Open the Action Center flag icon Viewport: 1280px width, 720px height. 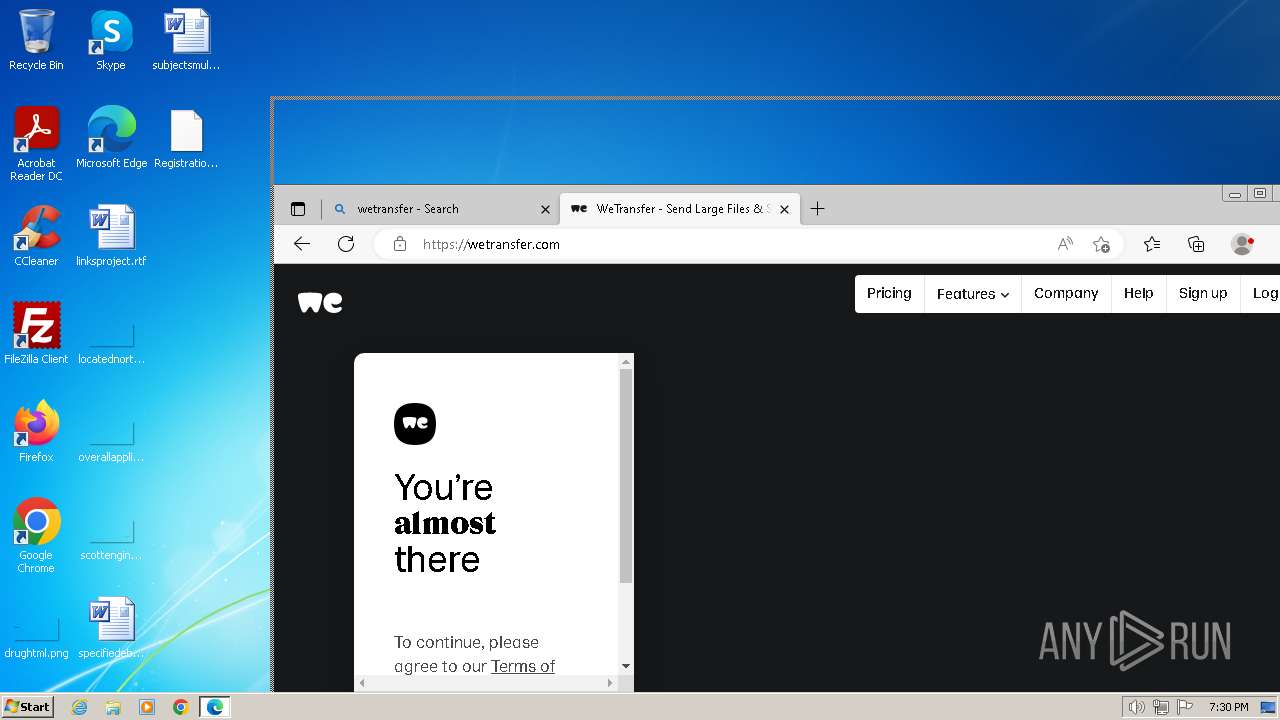click(1183, 707)
